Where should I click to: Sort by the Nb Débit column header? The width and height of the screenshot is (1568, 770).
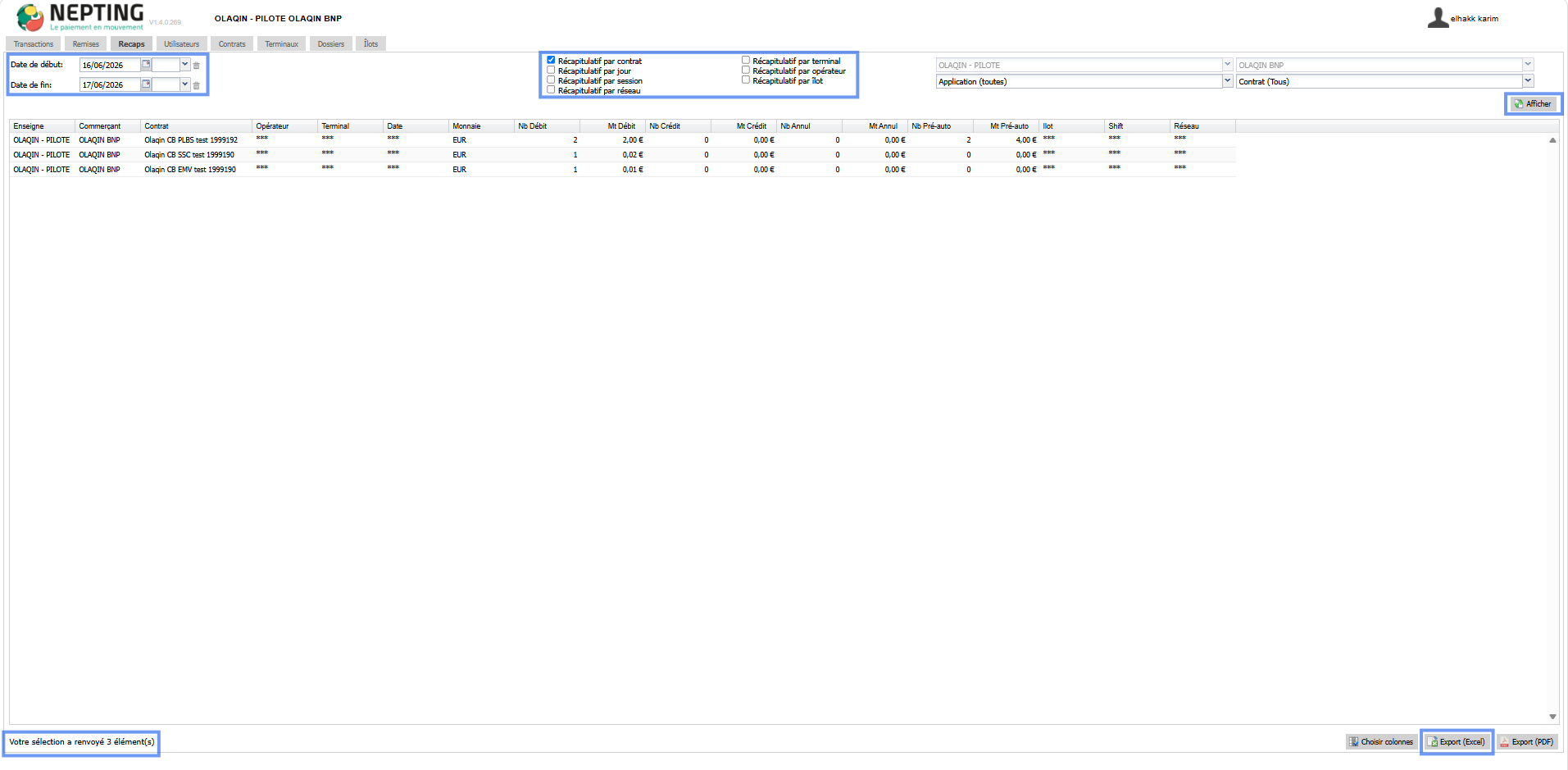548,126
